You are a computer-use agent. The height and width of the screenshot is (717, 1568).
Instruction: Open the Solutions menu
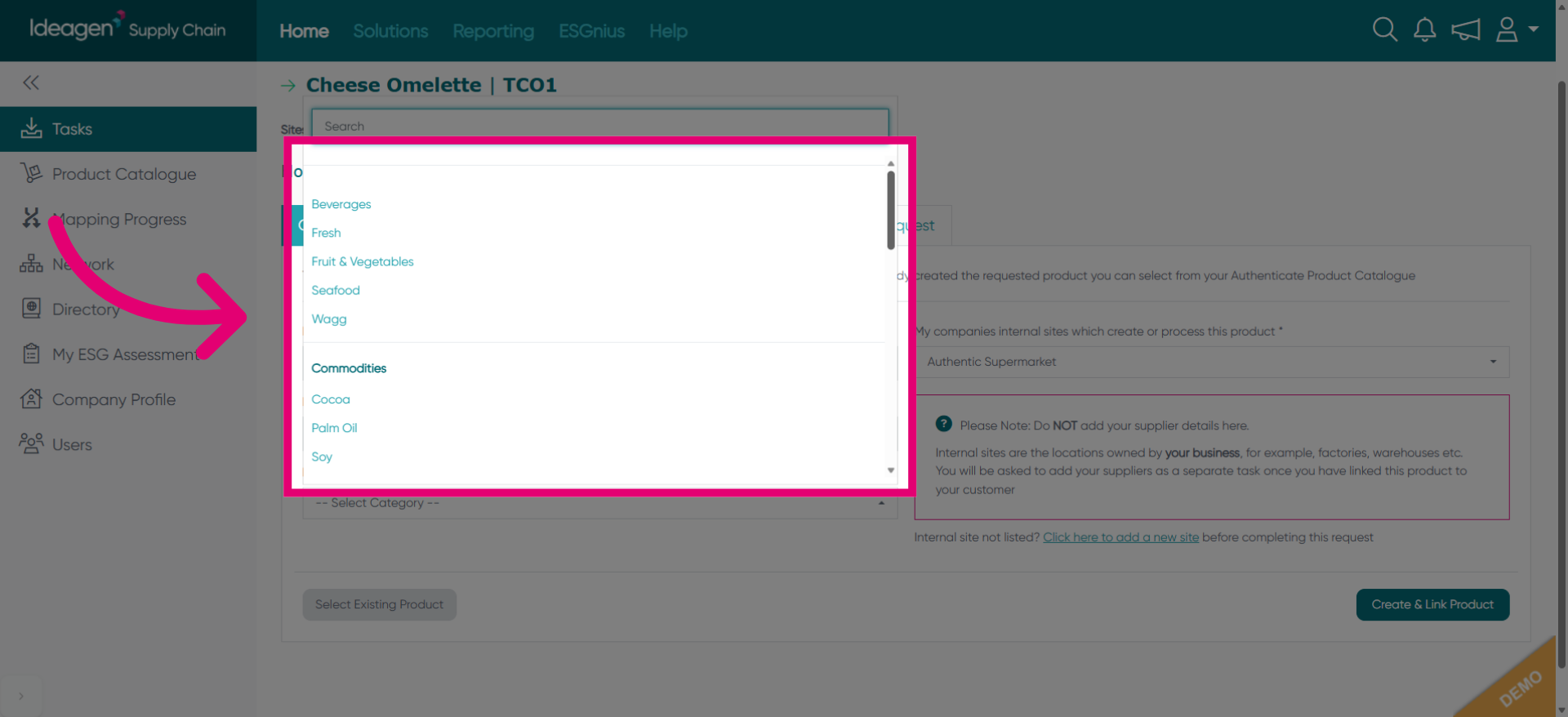390,31
